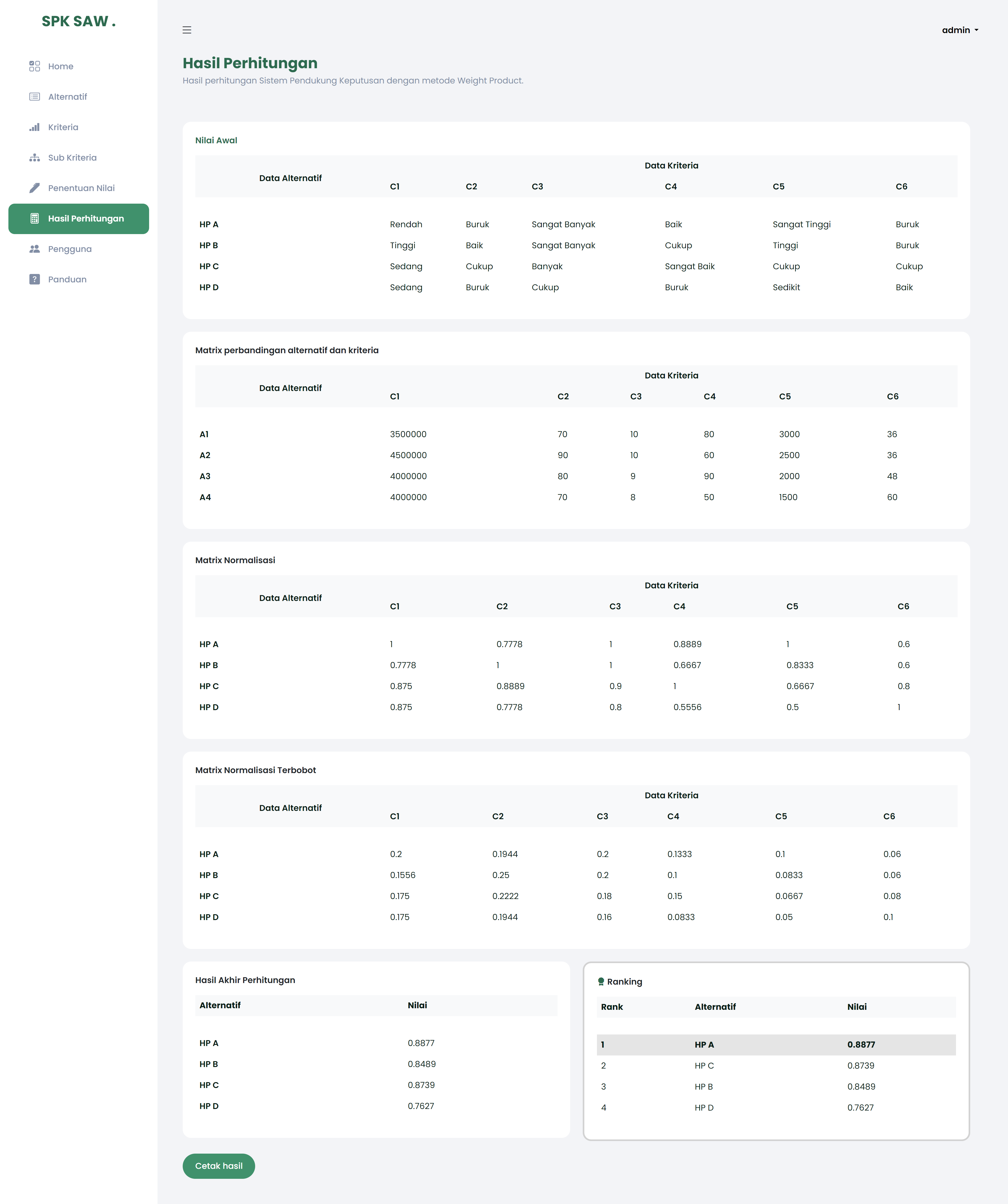The height and width of the screenshot is (1204, 1008).
Task: Click the Rank column header
Action: 612,1007
